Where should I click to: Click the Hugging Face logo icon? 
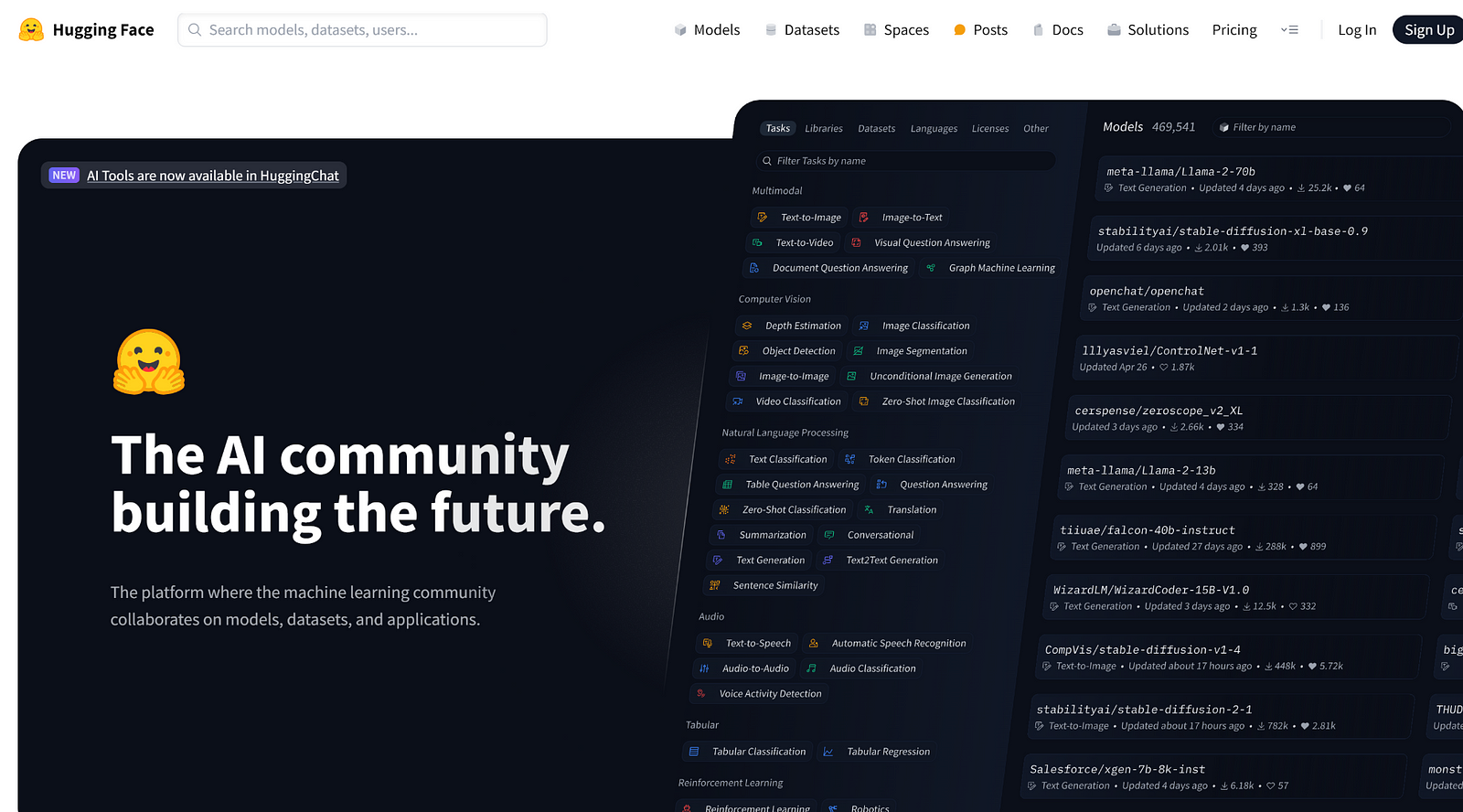pyautogui.click(x=31, y=30)
